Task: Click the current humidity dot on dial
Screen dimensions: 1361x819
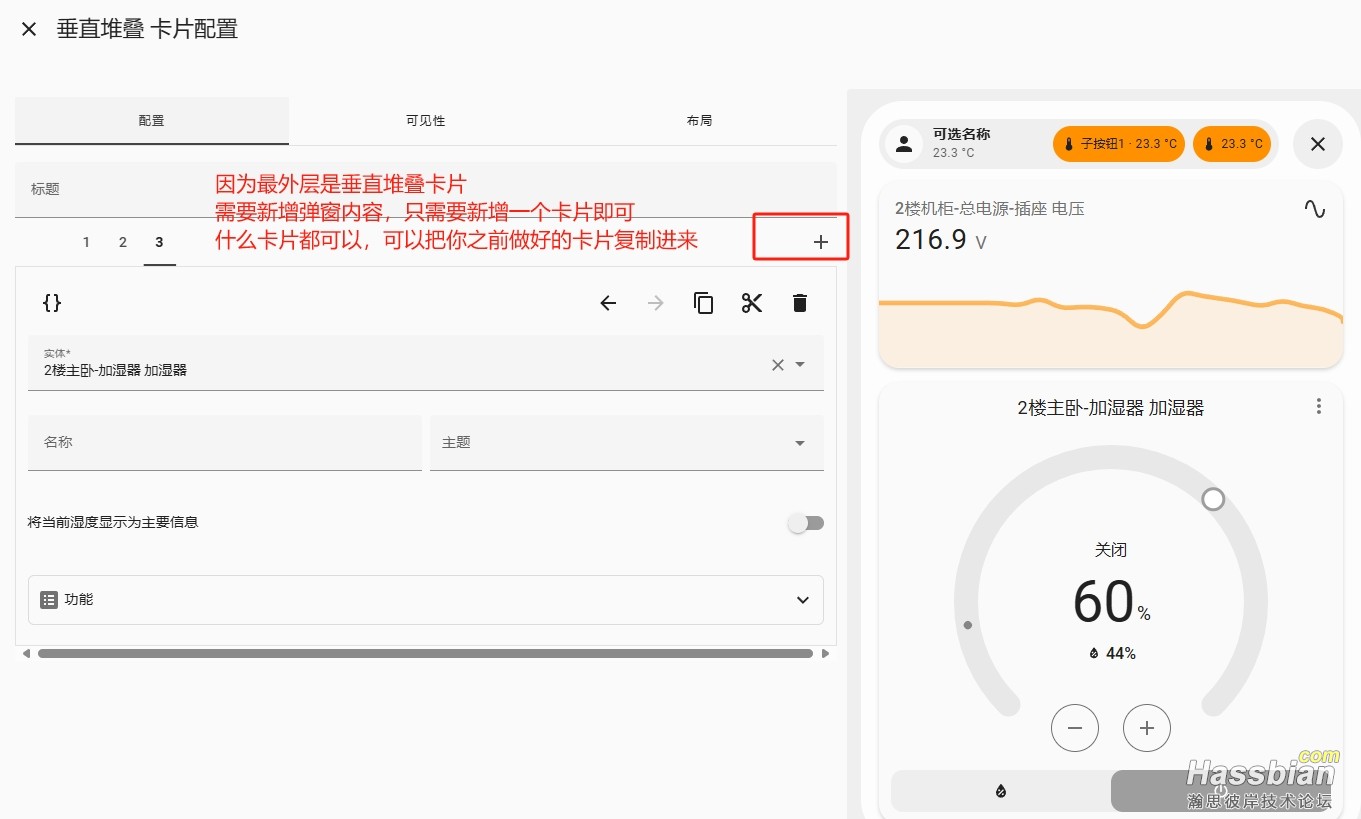Action: coord(968,625)
